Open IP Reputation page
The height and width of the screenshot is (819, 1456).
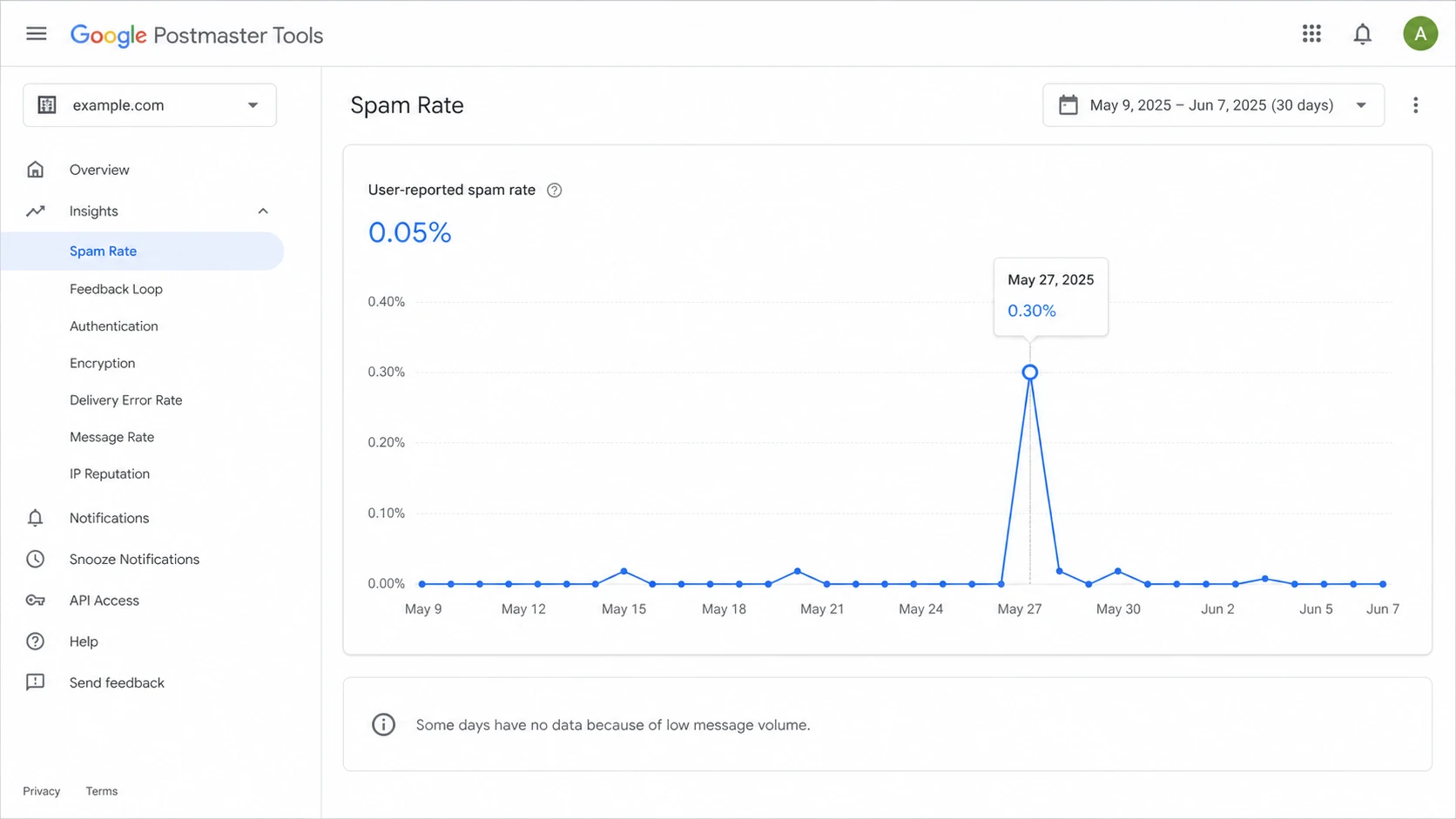coord(110,474)
